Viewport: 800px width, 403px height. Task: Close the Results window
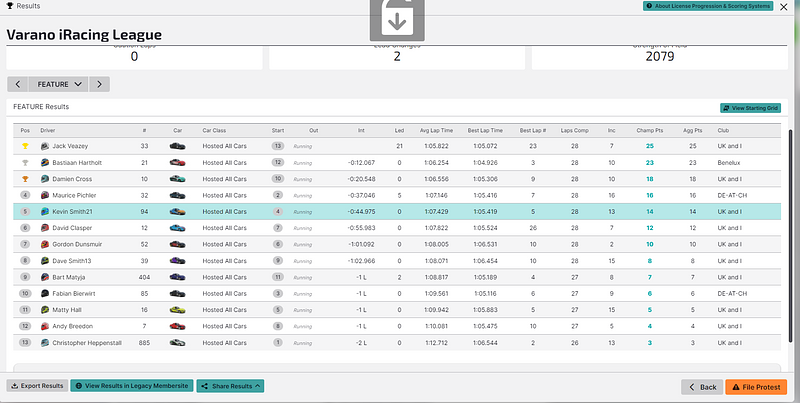coord(784,7)
